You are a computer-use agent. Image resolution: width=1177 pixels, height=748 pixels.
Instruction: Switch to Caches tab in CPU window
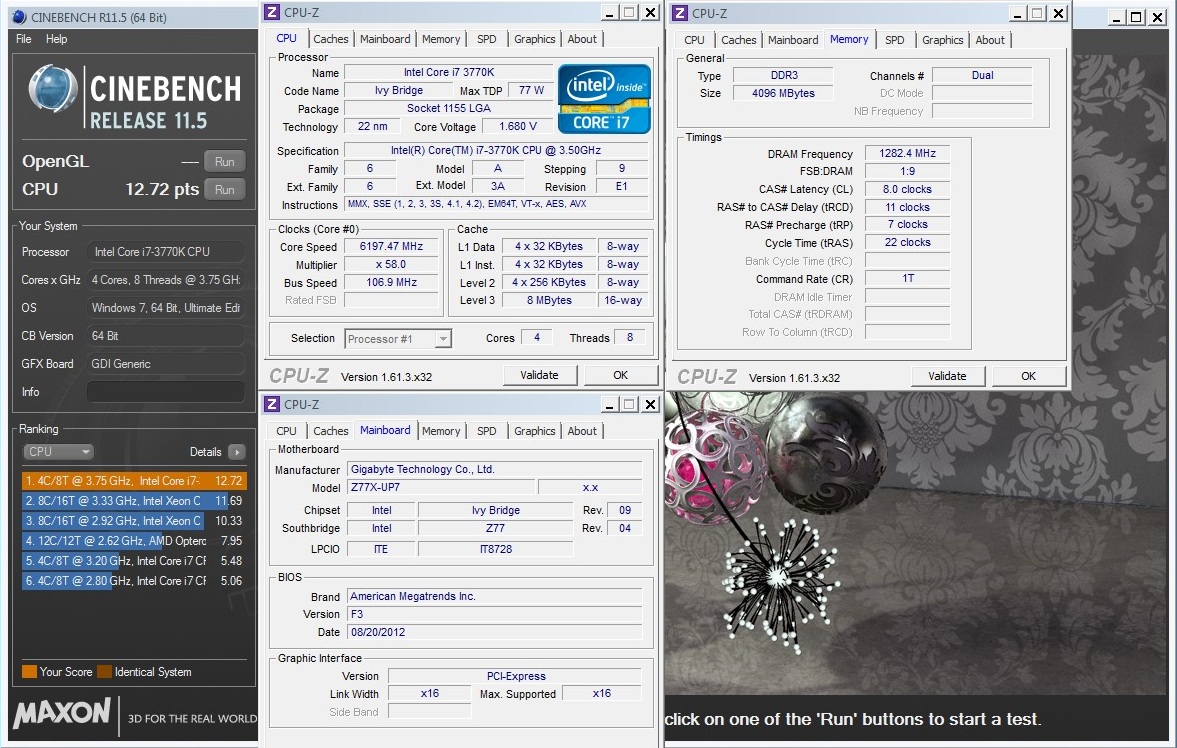point(330,39)
